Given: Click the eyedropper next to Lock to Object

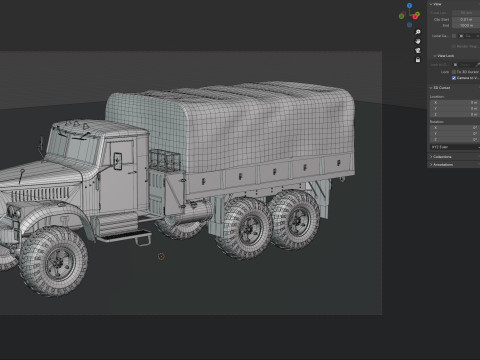Looking at the screenshot, I should point(478,65).
